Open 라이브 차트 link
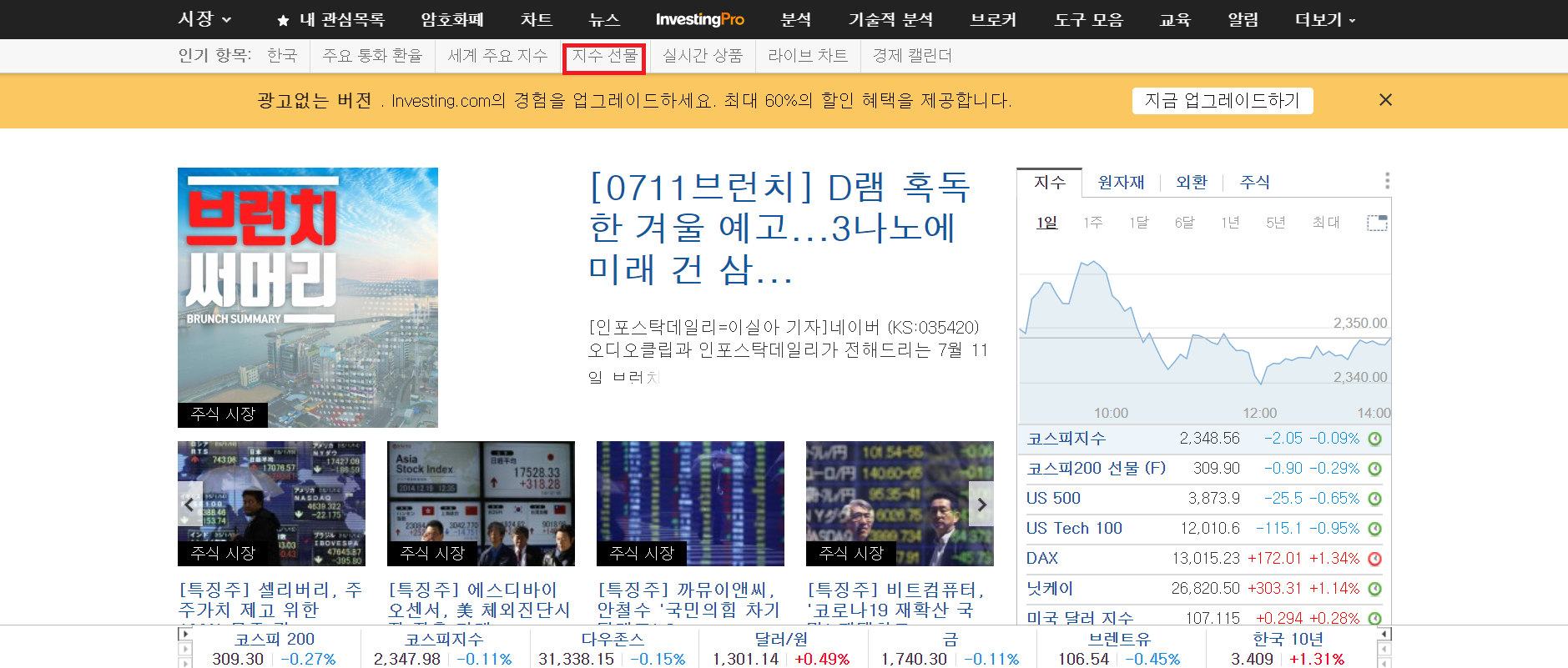This screenshot has width=1568, height=668. tap(808, 56)
